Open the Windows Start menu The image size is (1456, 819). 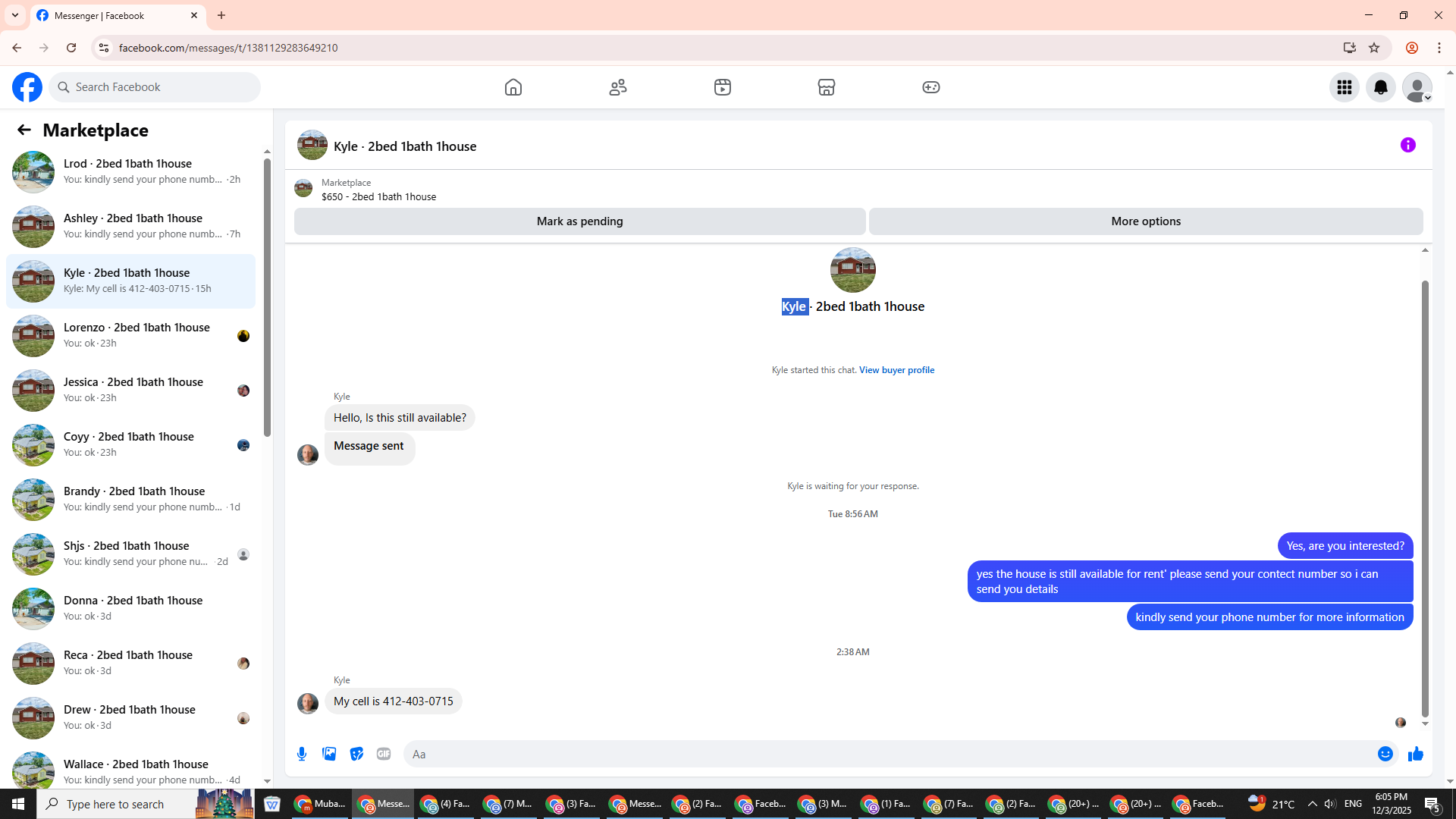(x=18, y=804)
